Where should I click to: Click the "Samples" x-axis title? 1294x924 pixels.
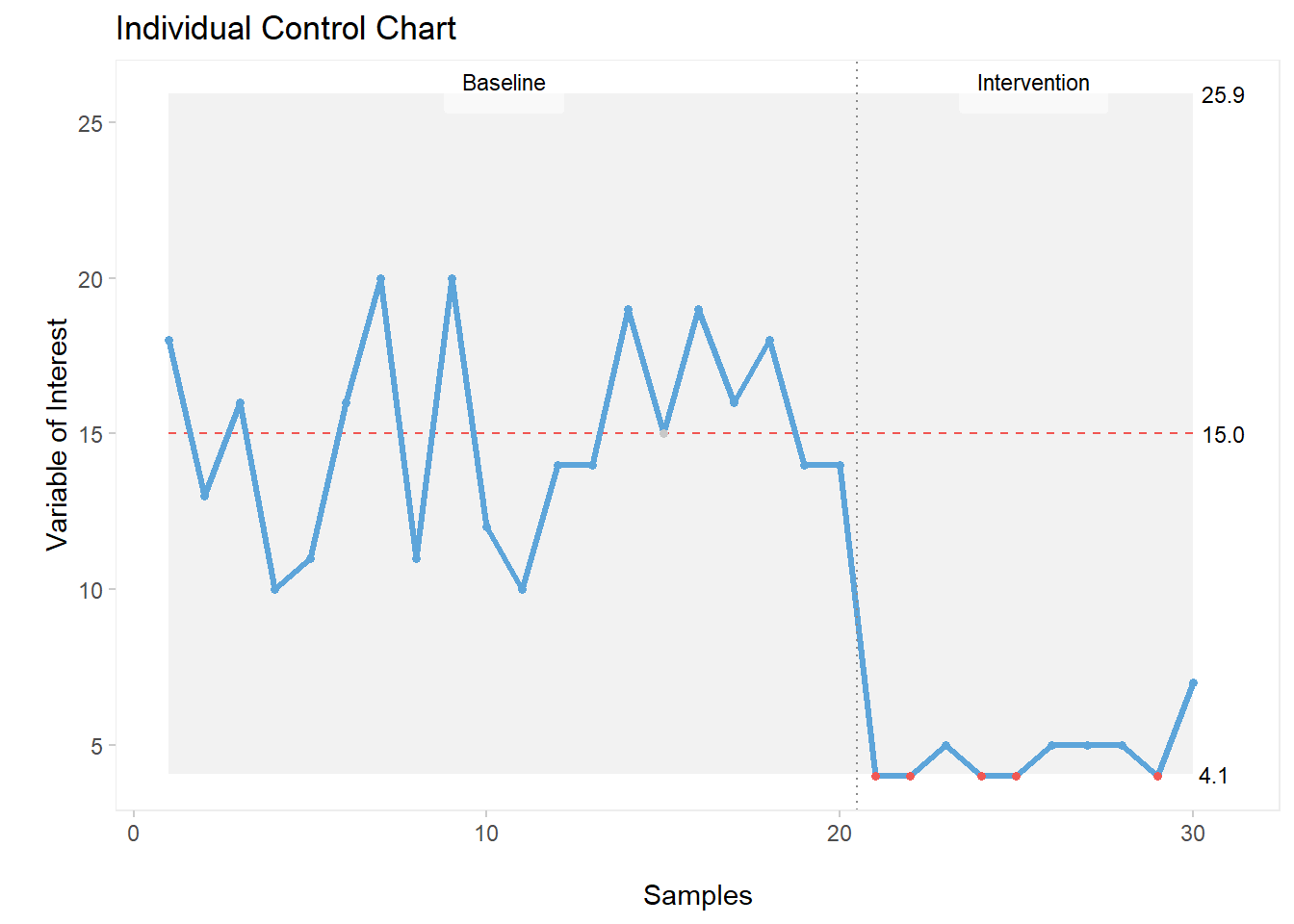point(697,895)
